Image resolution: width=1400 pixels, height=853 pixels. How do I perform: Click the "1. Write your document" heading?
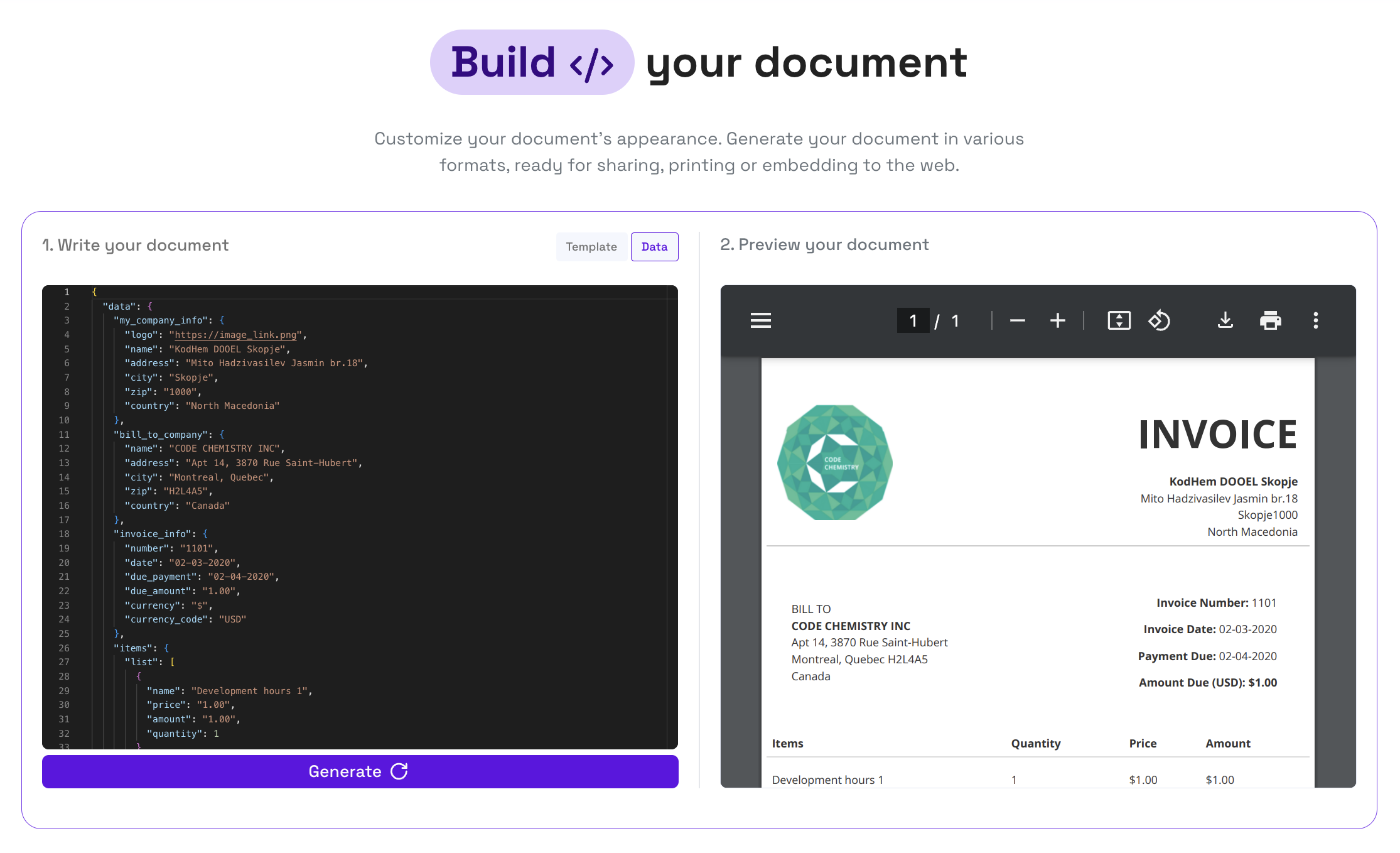[x=135, y=245]
